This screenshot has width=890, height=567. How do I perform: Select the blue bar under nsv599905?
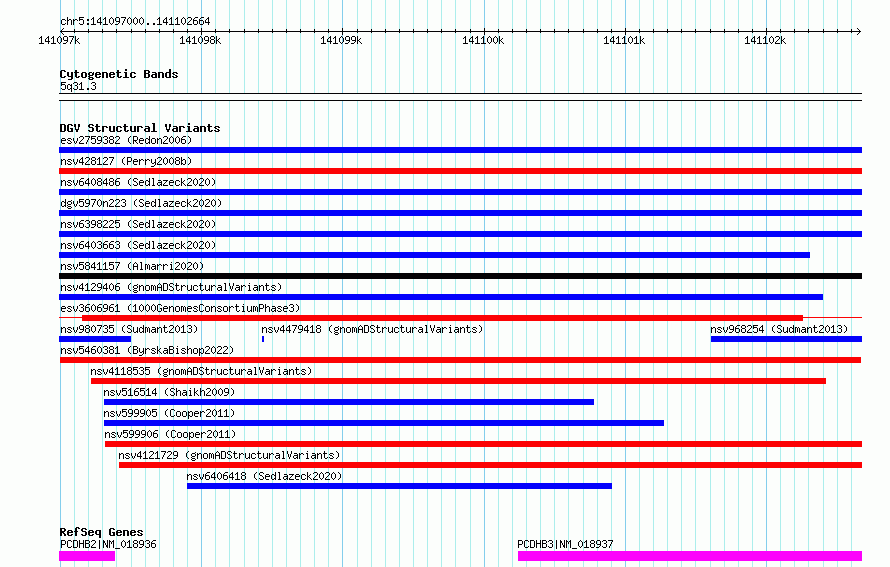(x=384, y=423)
